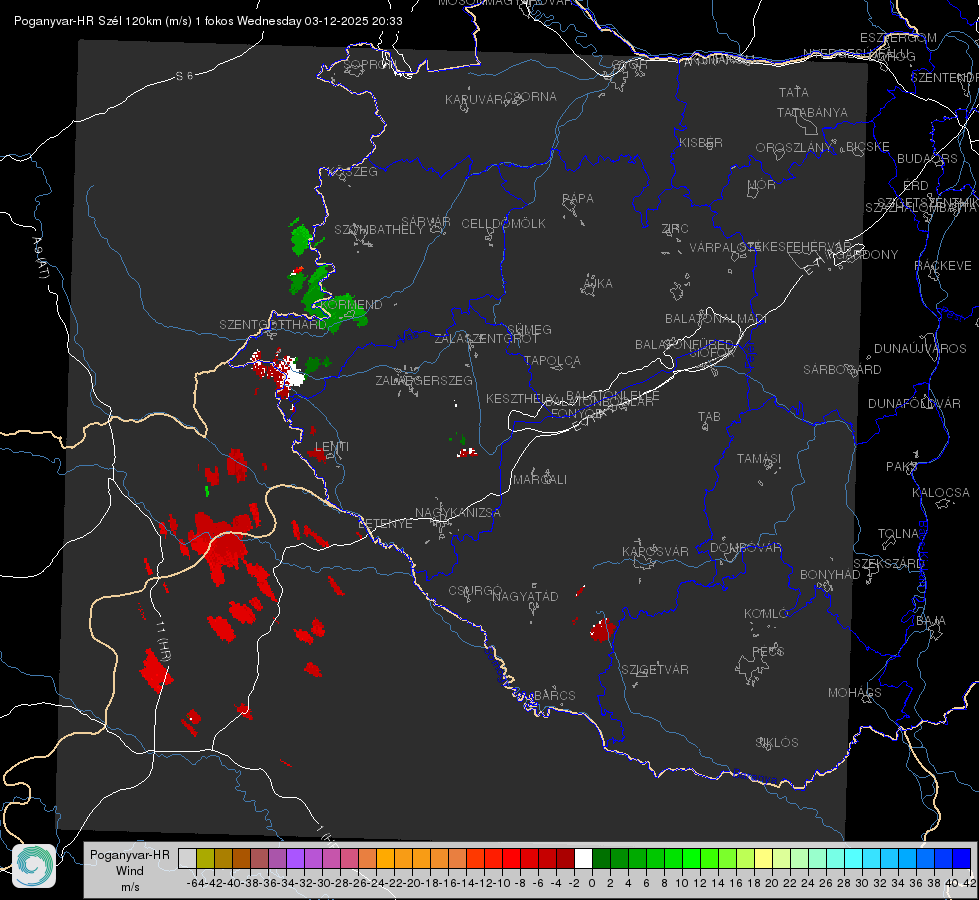Click the 'SZIGETVÁR' city label
Screen dimensions: 979x900
(x=655, y=670)
